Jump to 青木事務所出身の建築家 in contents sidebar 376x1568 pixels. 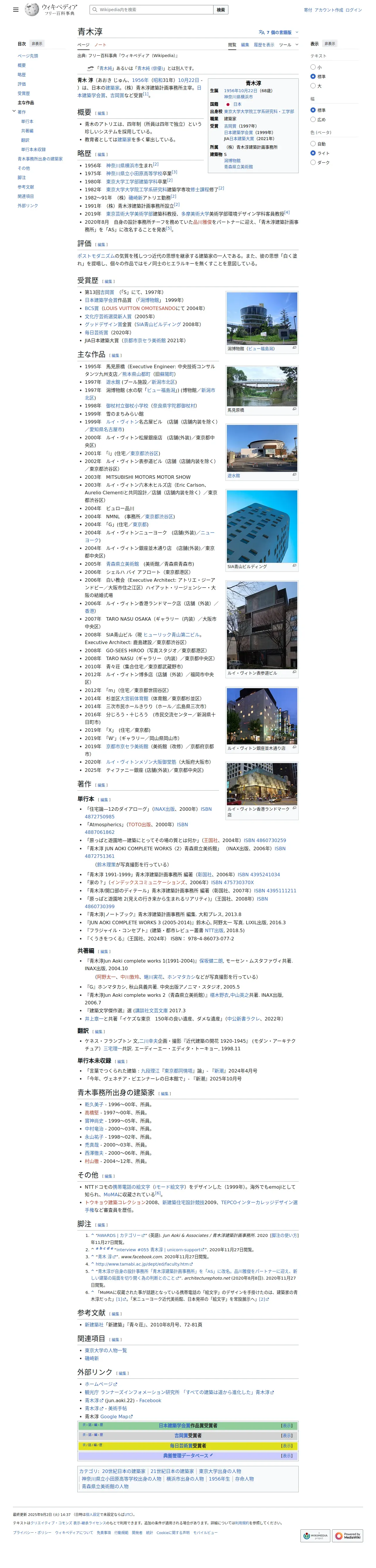(40, 158)
